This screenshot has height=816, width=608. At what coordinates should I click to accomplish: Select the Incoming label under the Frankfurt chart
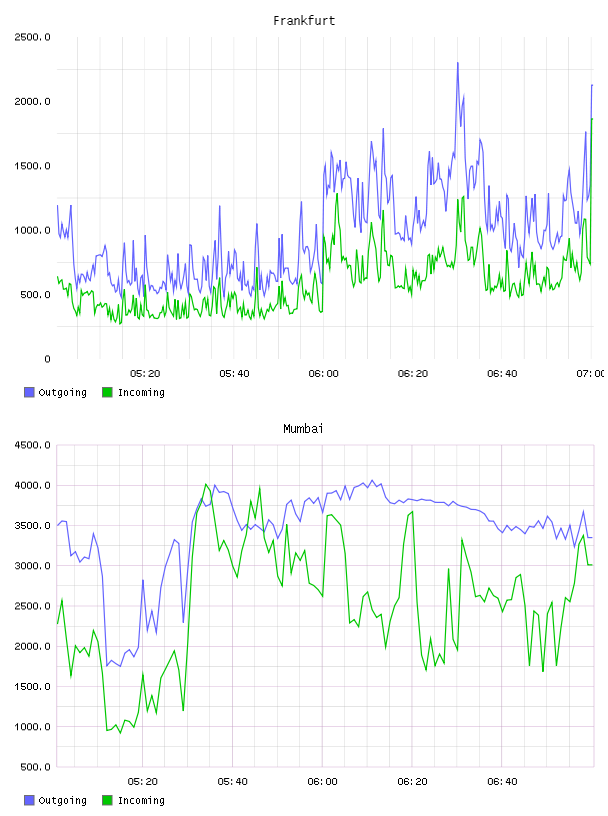coord(141,393)
